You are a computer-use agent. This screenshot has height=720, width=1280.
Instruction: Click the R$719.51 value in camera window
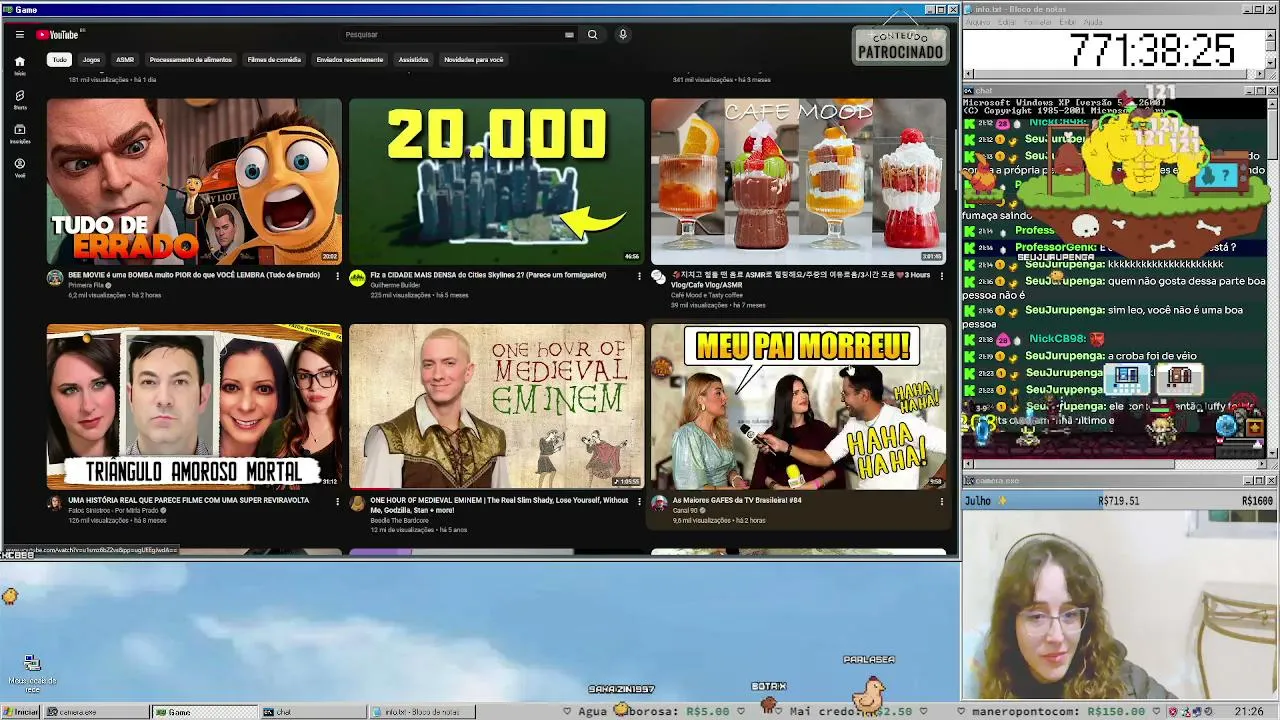pos(1119,500)
